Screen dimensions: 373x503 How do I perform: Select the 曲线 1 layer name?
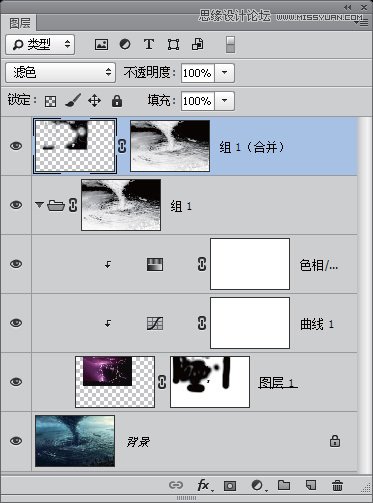tap(317, 324)
